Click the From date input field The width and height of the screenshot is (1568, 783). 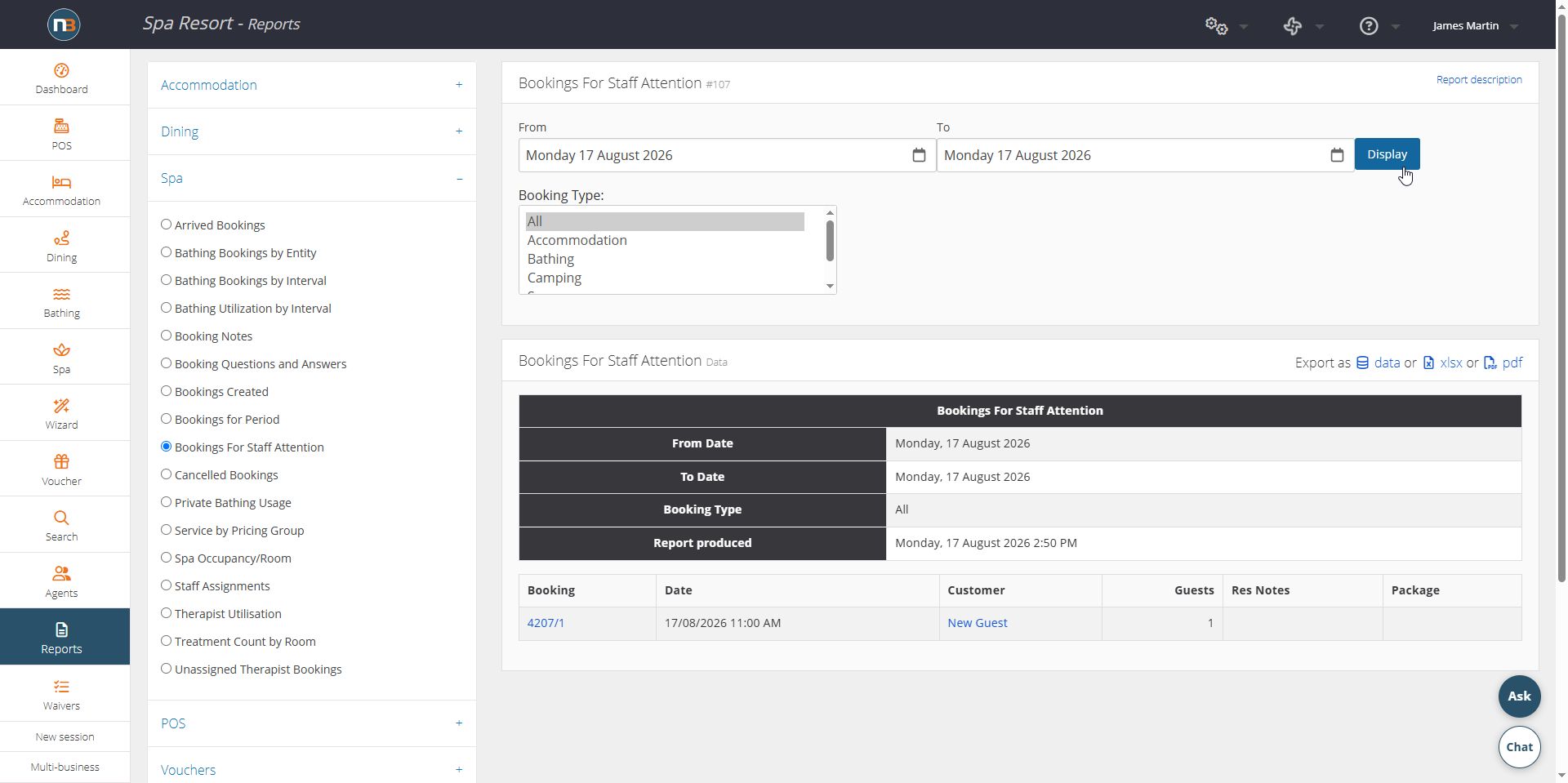point(727,155)
